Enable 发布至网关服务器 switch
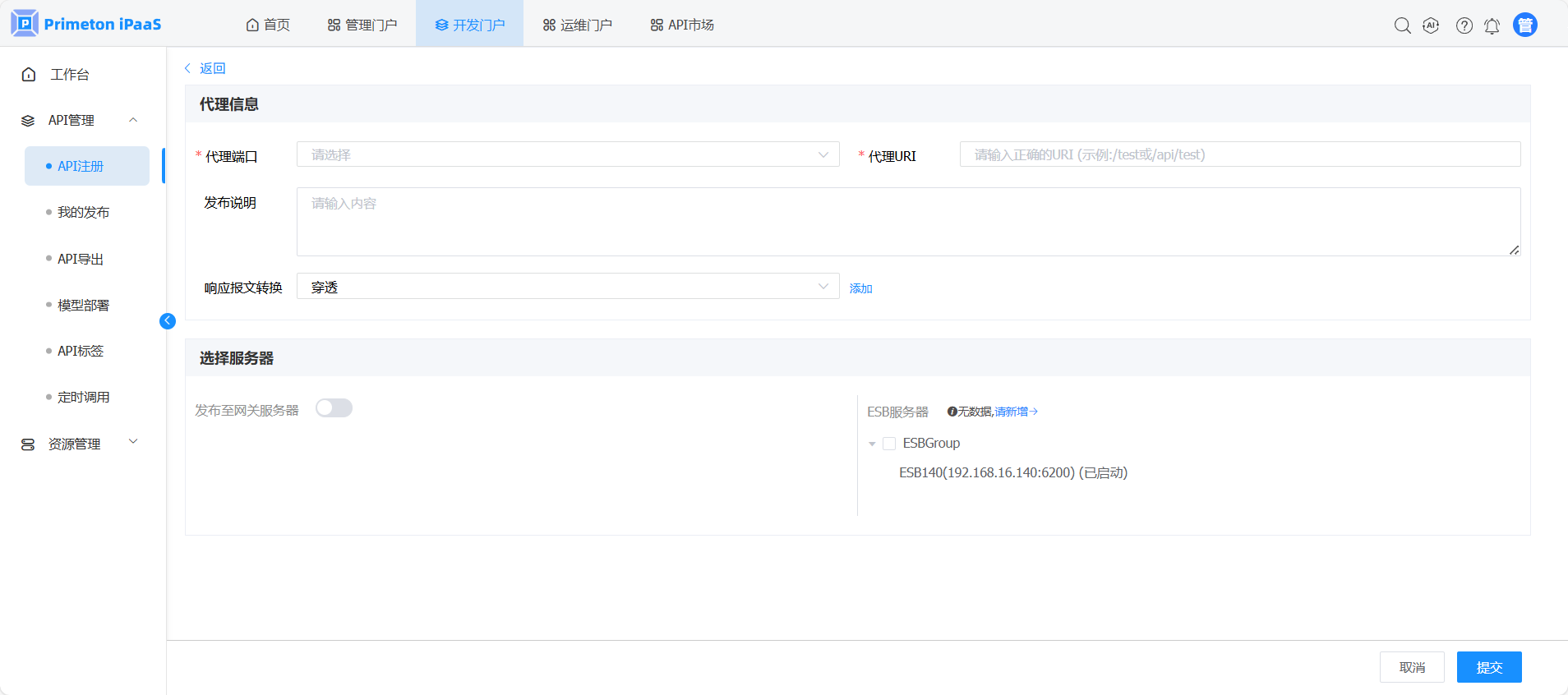1568x695 pixels. [334, 408]
